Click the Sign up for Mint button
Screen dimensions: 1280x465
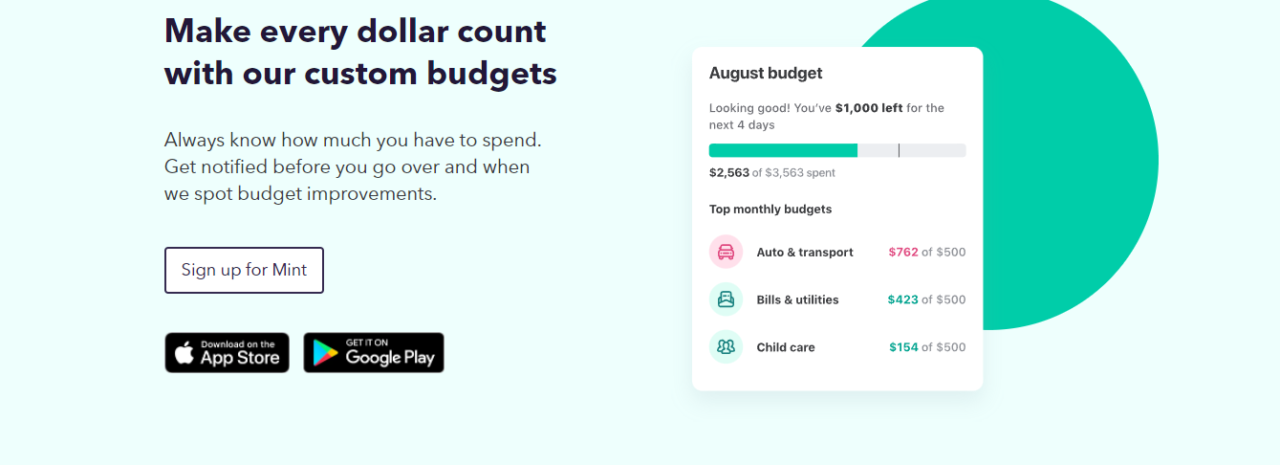pyautogui.click(x=244, y=270)
